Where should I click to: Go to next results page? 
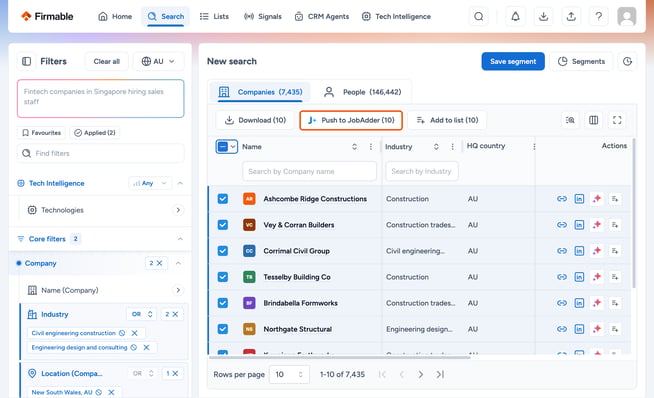click(x=420, y=374)
